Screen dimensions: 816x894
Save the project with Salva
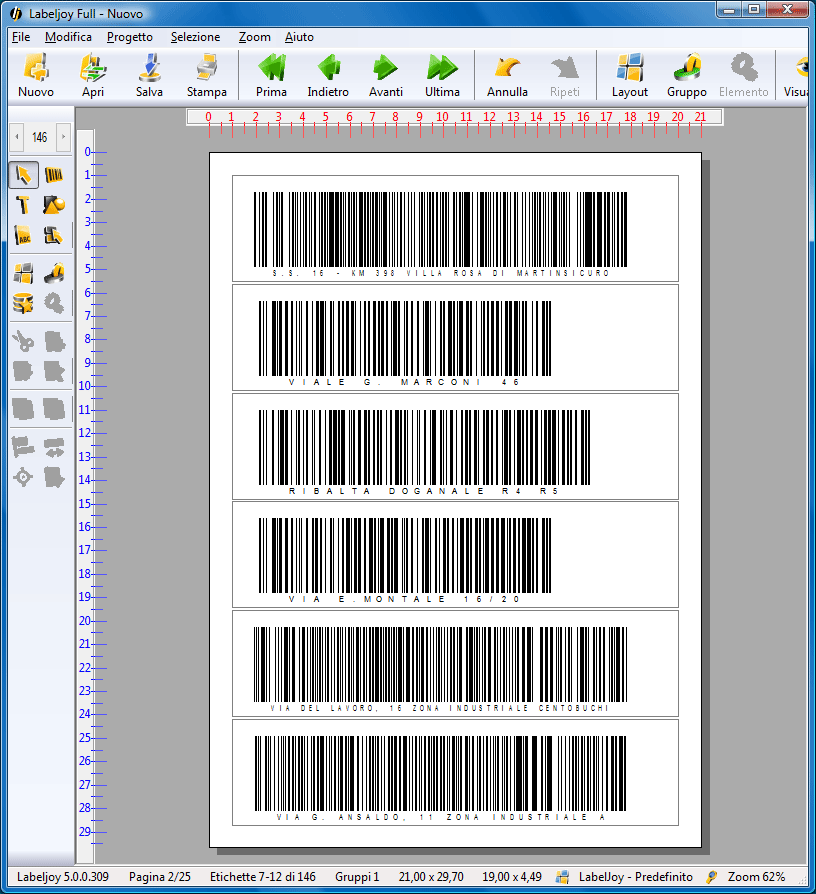point(149,75)
